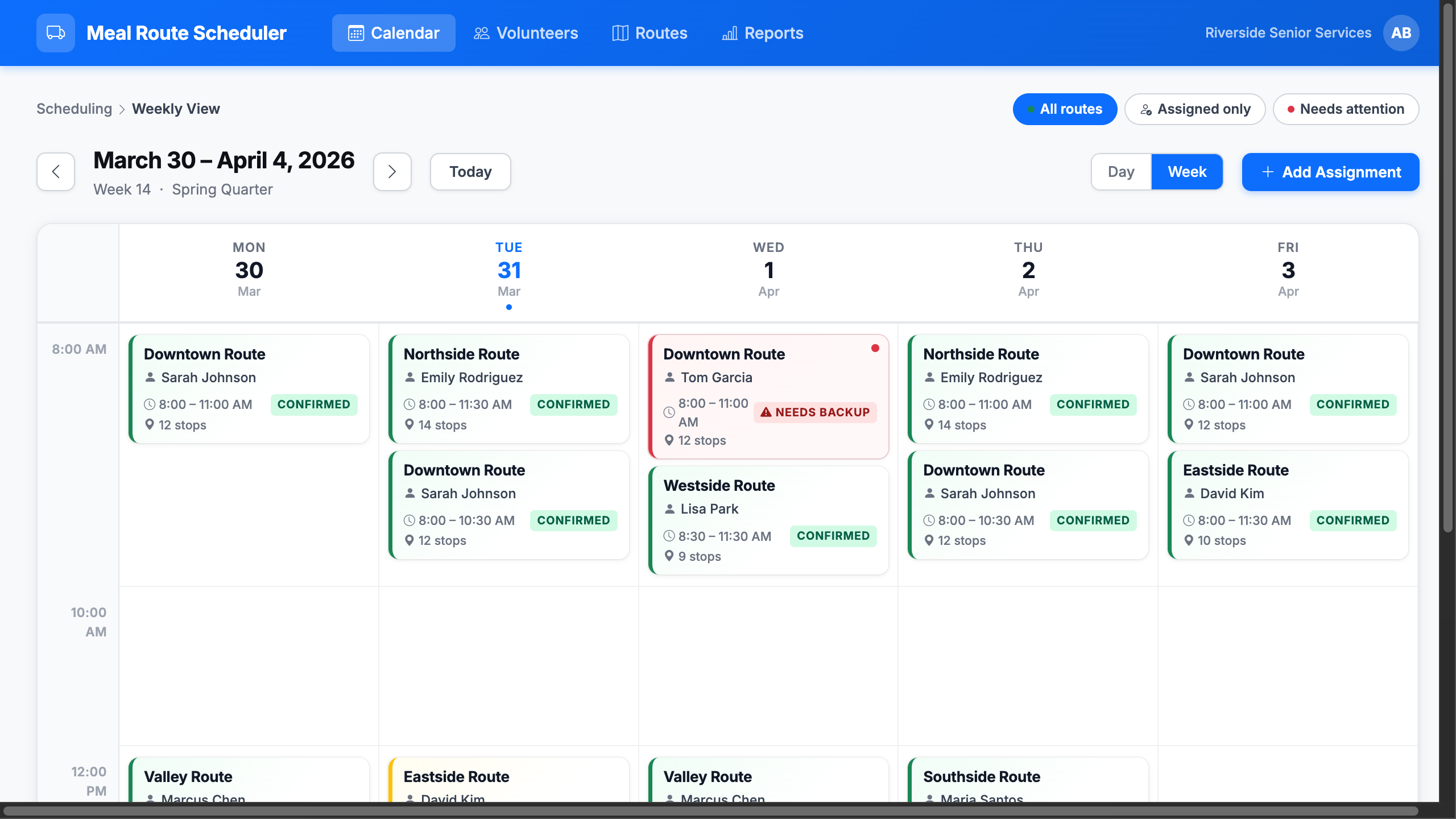The width and height of the screenshot is (1456, 819).
Task: Advance to next week with right chevron
Action: (392, 172)
